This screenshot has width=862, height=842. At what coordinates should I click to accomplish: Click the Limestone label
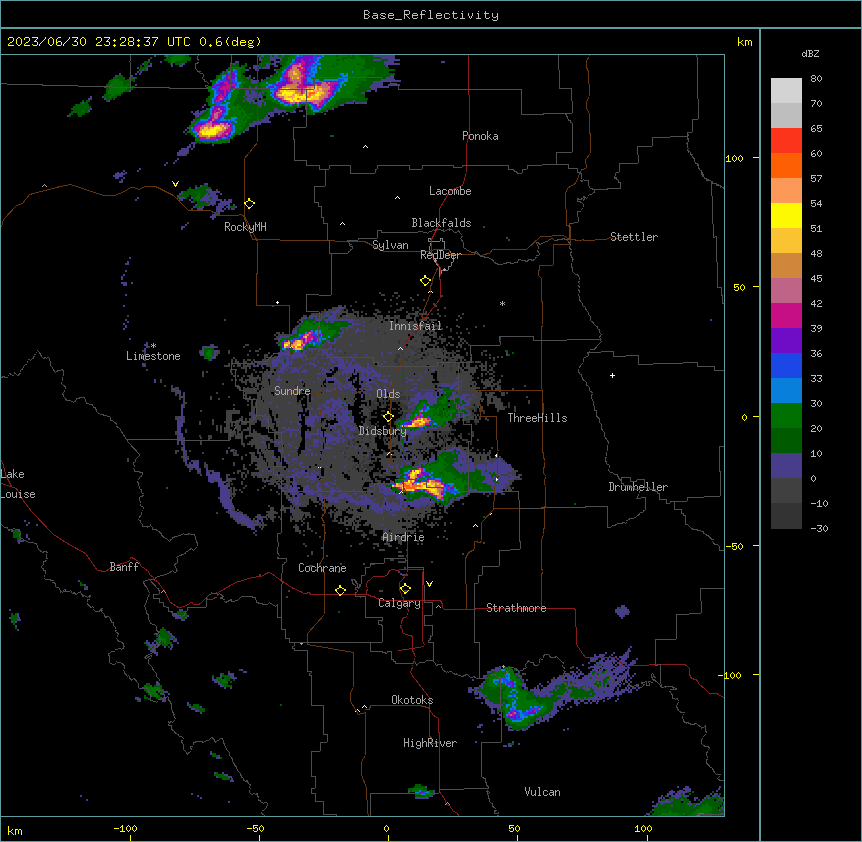click(x=153, y=356)
